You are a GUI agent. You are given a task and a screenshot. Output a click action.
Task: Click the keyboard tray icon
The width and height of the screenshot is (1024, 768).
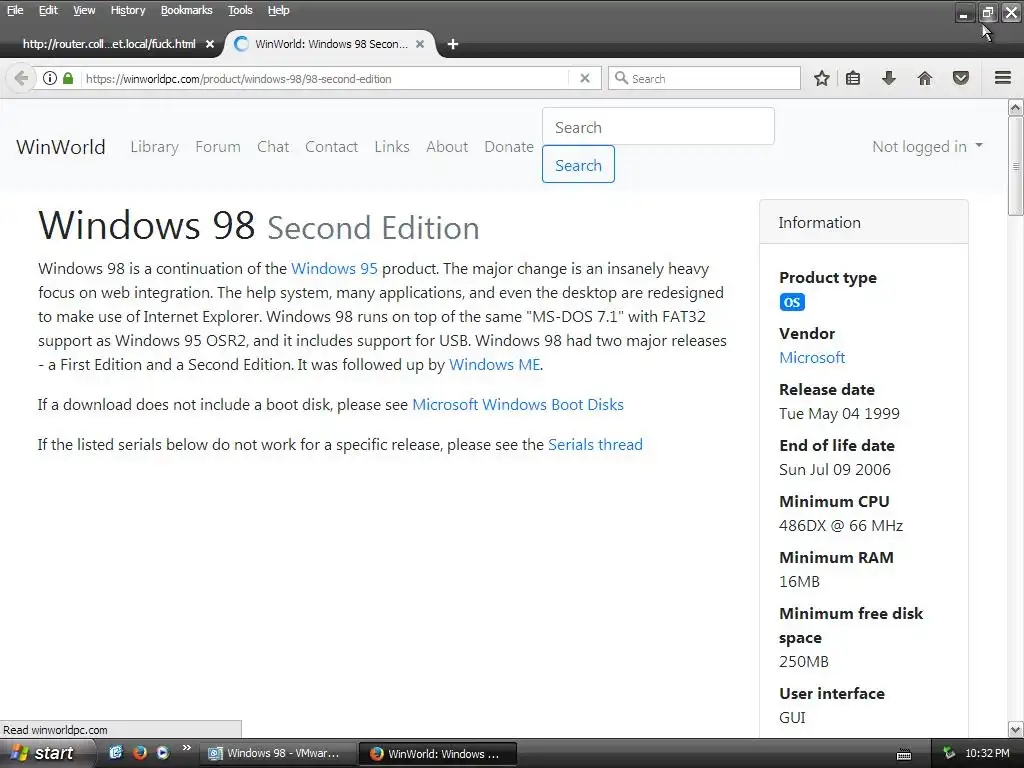[904, 754]
